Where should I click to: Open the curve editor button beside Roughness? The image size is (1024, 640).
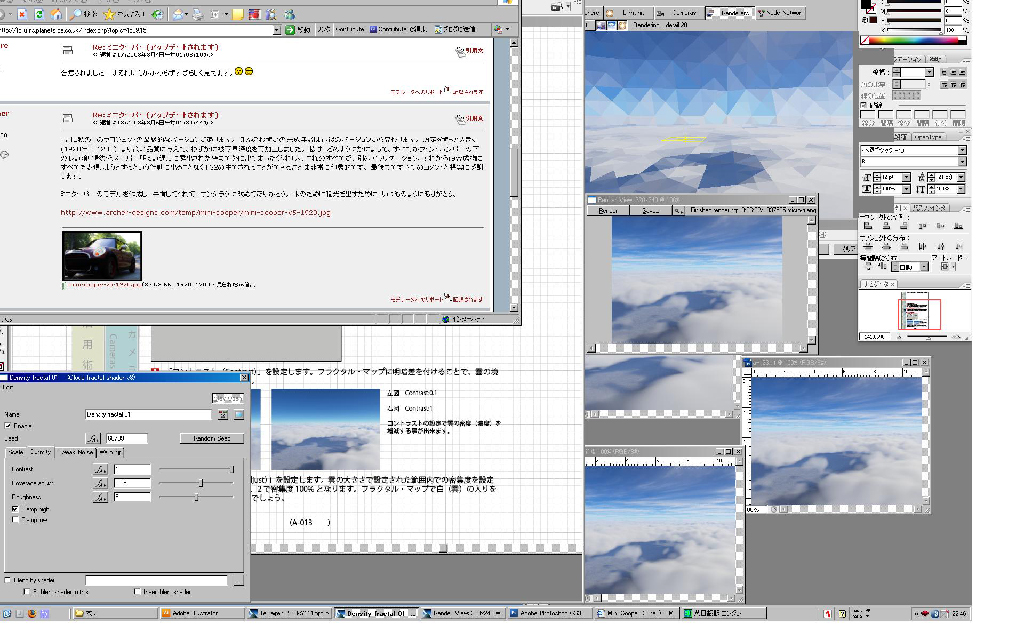click(x=100, y=498)
